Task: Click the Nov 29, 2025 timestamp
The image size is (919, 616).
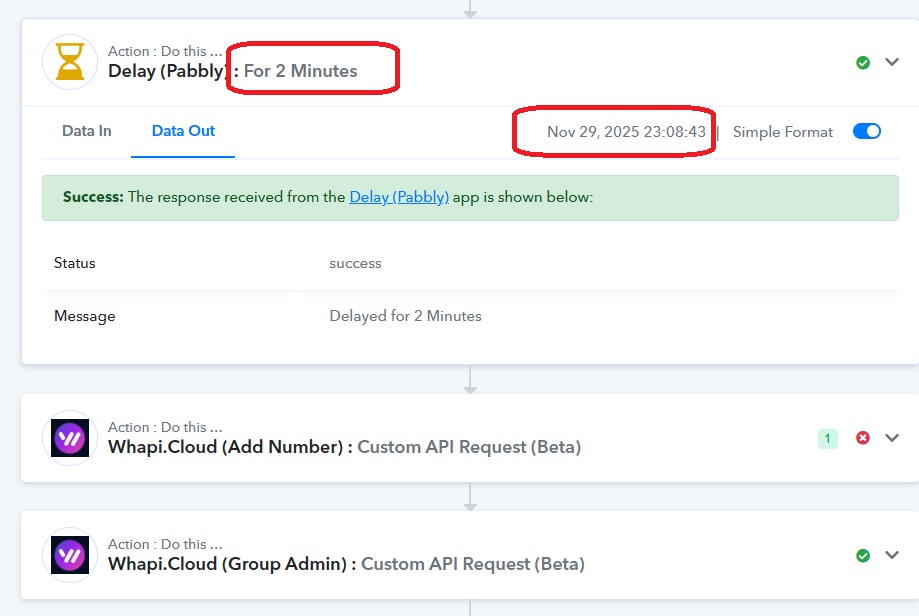Action: [x=626, y=132]
